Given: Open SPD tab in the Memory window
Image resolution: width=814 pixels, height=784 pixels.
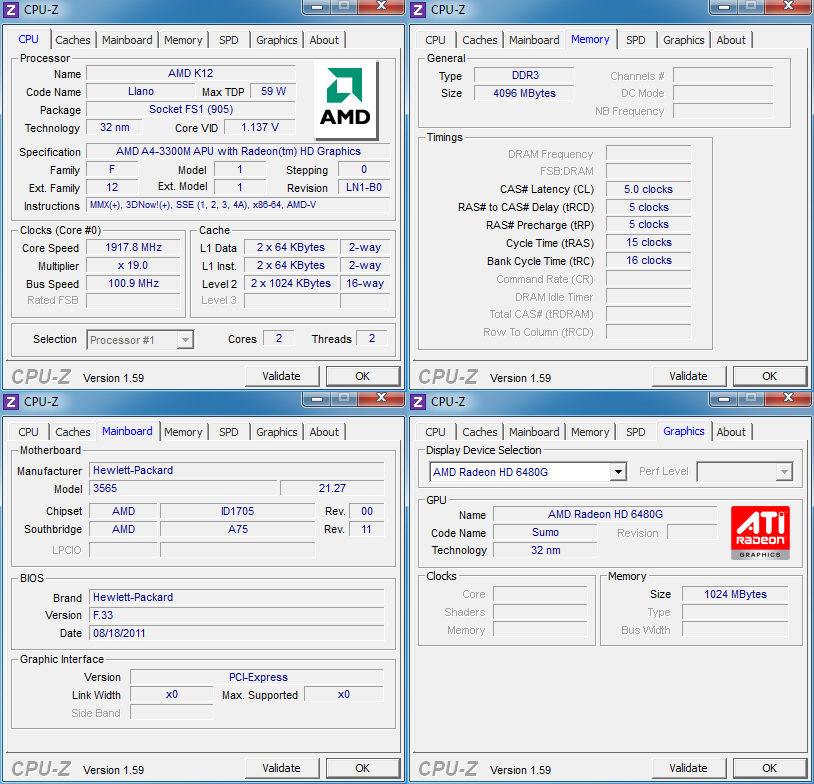Looking at the screenshot, I should coord(635,40).
